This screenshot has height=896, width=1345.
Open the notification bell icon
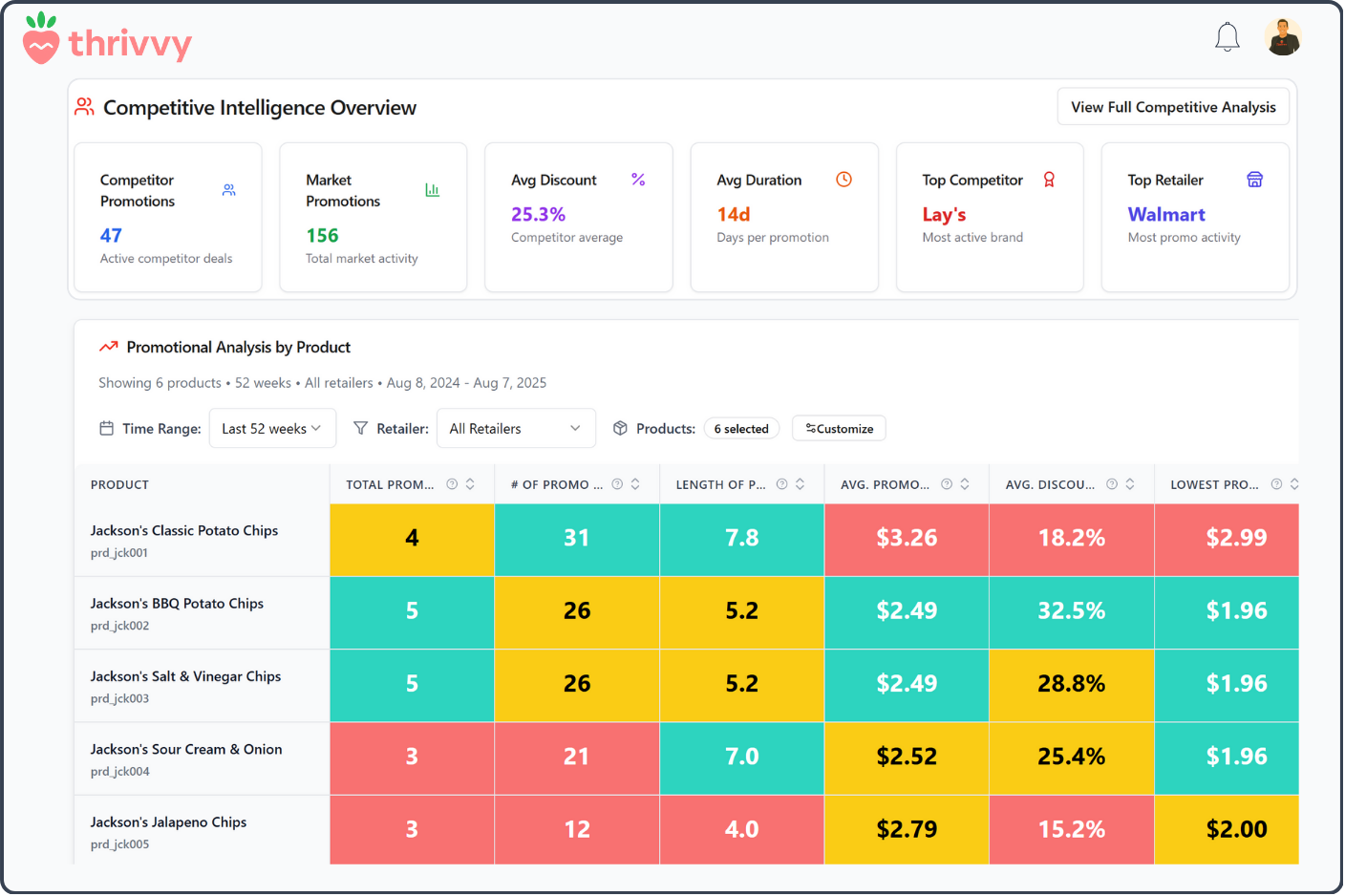tap(1227, 36)
